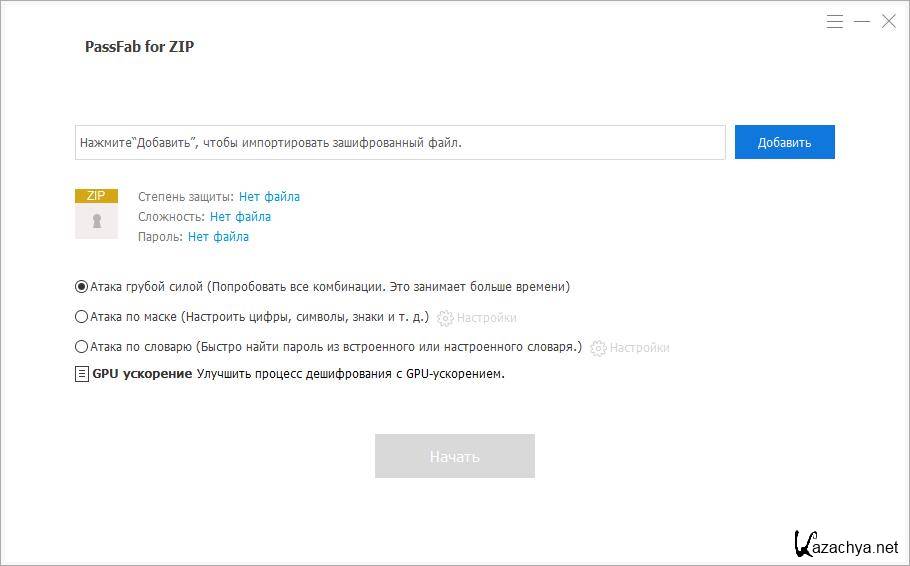
Task: Click the ZIP lock file icon
Action: (x=96, y=213)
